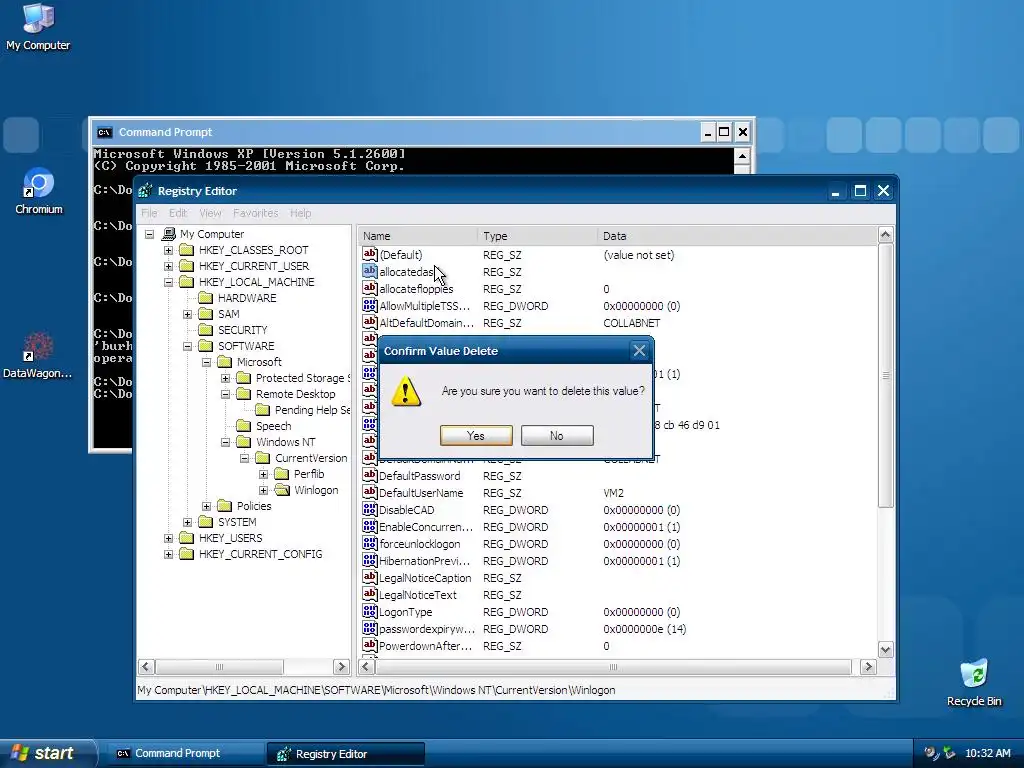Open the Favorites menu
The height and width of the screenshot is (768, 1024).
[255, 213]
